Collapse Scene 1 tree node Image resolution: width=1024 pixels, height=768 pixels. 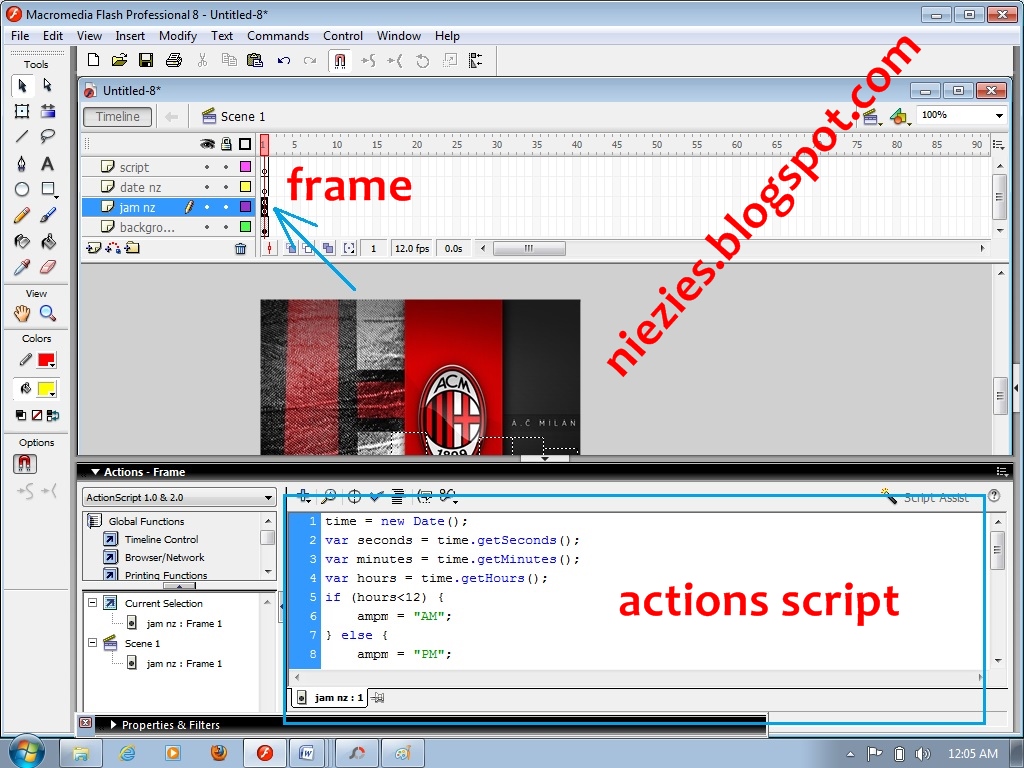(x=93, y=643)
